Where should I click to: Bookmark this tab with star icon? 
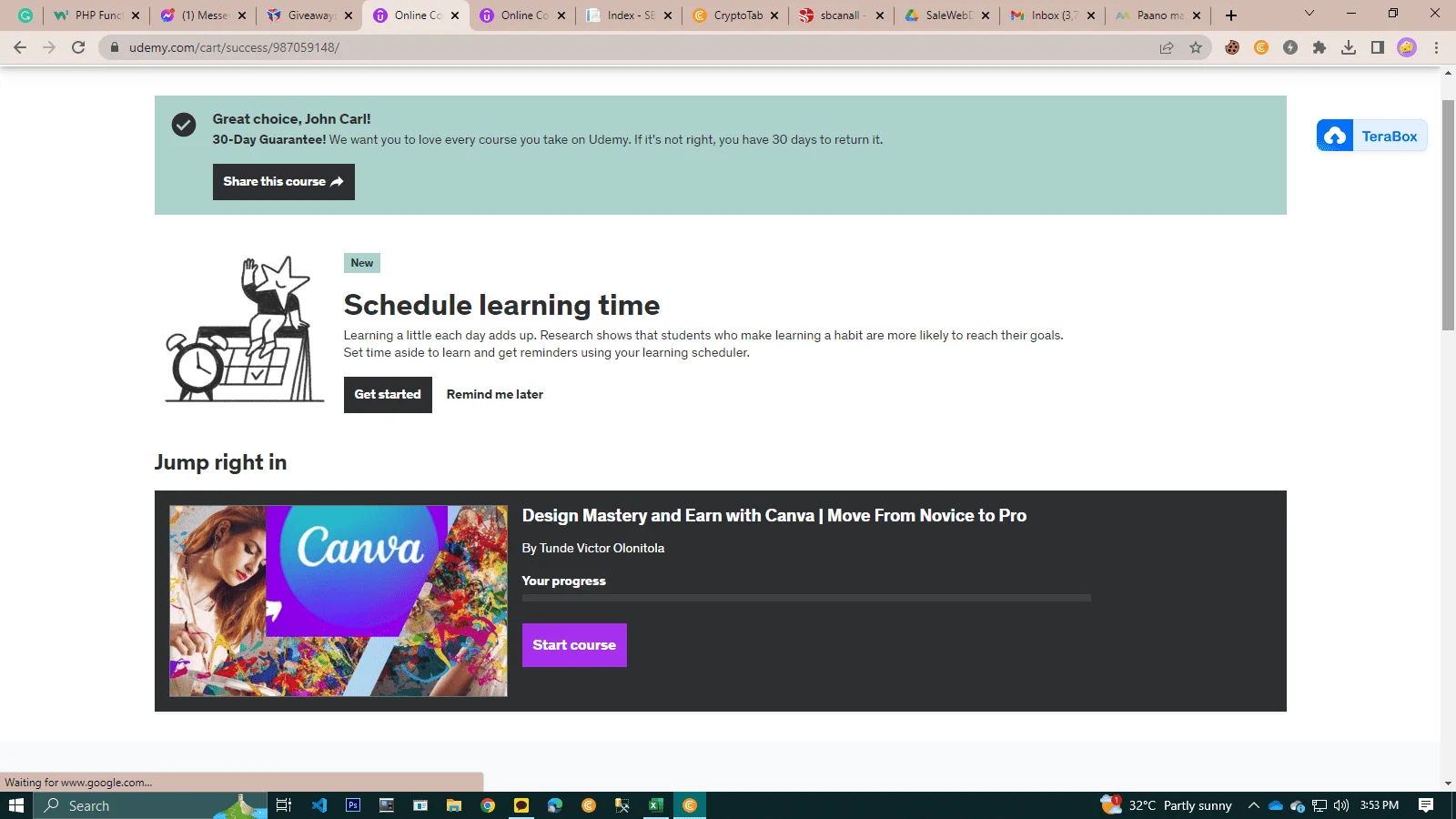pyautogui.click(x=1196, y=47)
